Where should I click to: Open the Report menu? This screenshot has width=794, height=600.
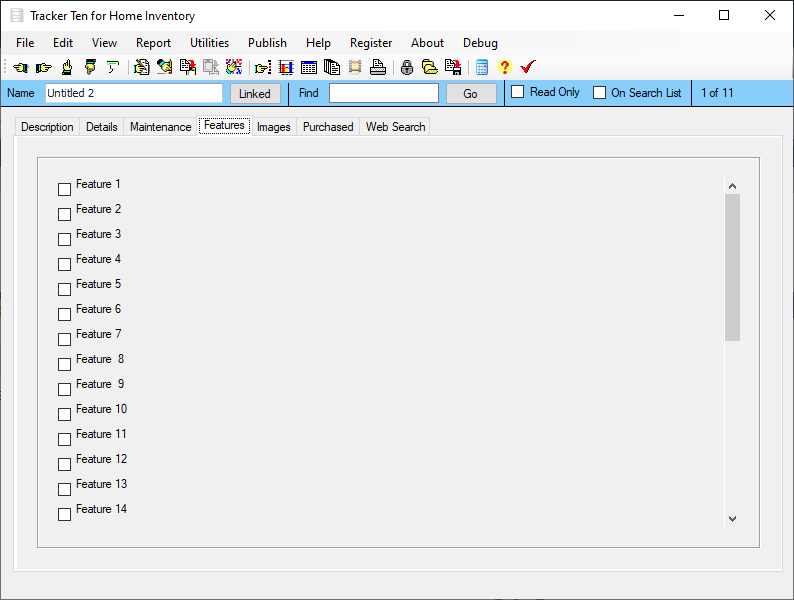pyautogui.click(x=153, y=43)
